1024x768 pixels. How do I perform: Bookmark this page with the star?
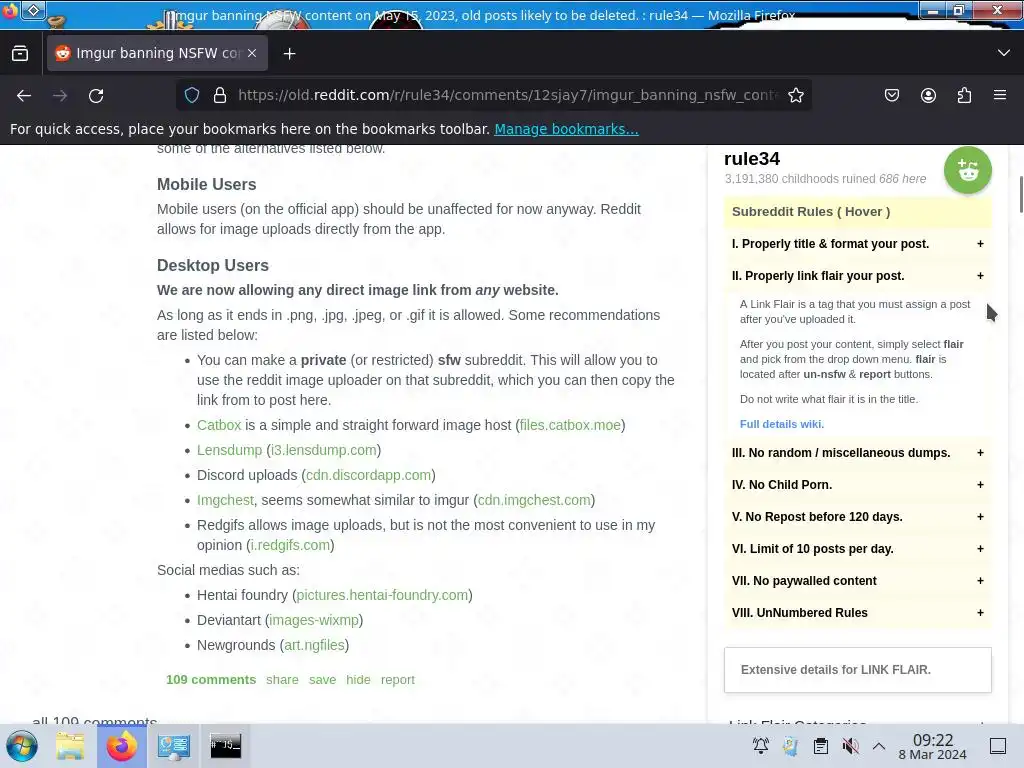[795, 95]
